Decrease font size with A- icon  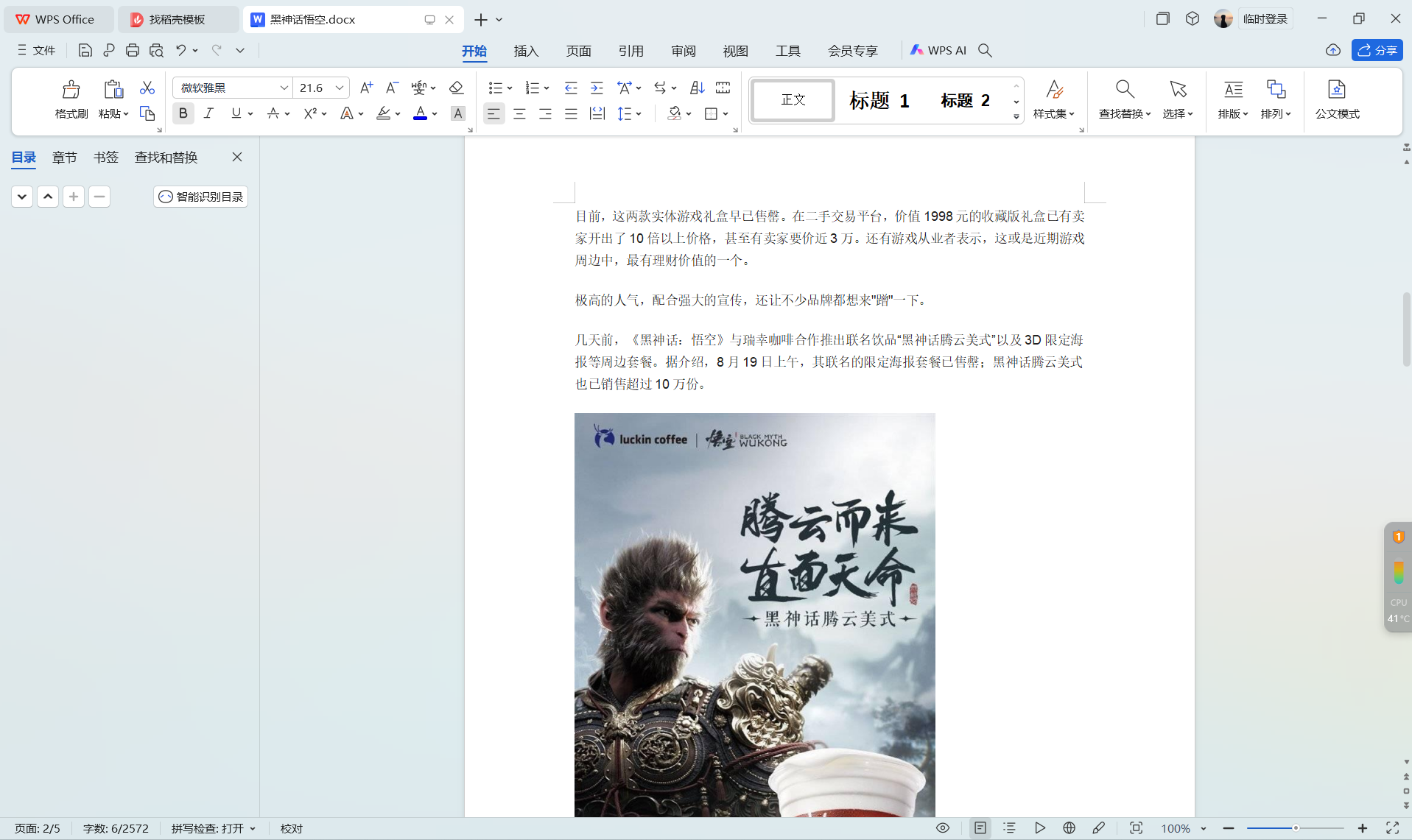(x=392, y=88)
